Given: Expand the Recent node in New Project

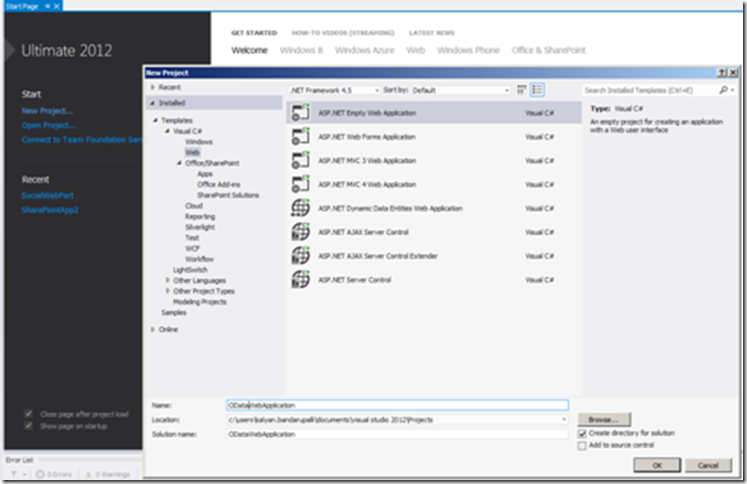Looking at the screenshot, I should 152,87.
